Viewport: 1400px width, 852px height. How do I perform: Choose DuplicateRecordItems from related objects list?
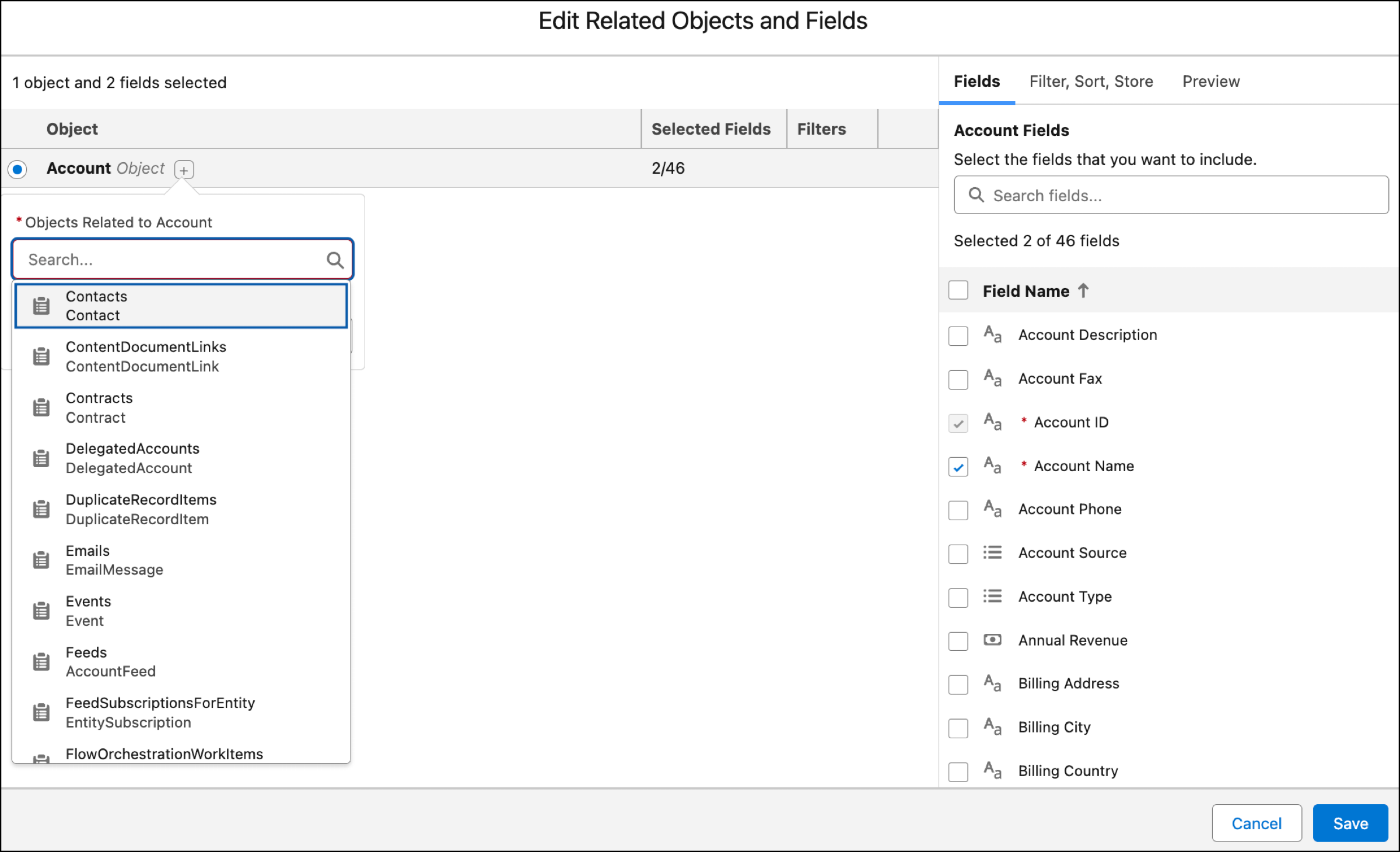click(x=181, y=509)
